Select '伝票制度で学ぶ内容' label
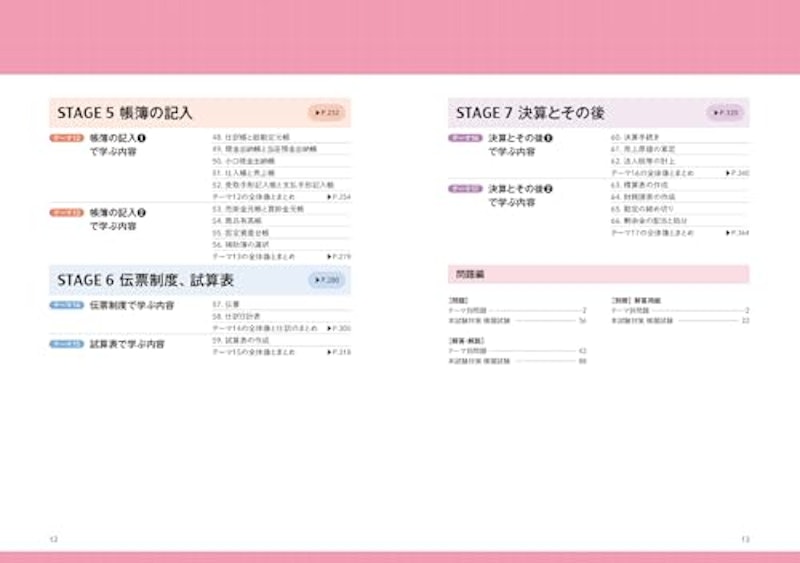 click(x=132, y=305)
